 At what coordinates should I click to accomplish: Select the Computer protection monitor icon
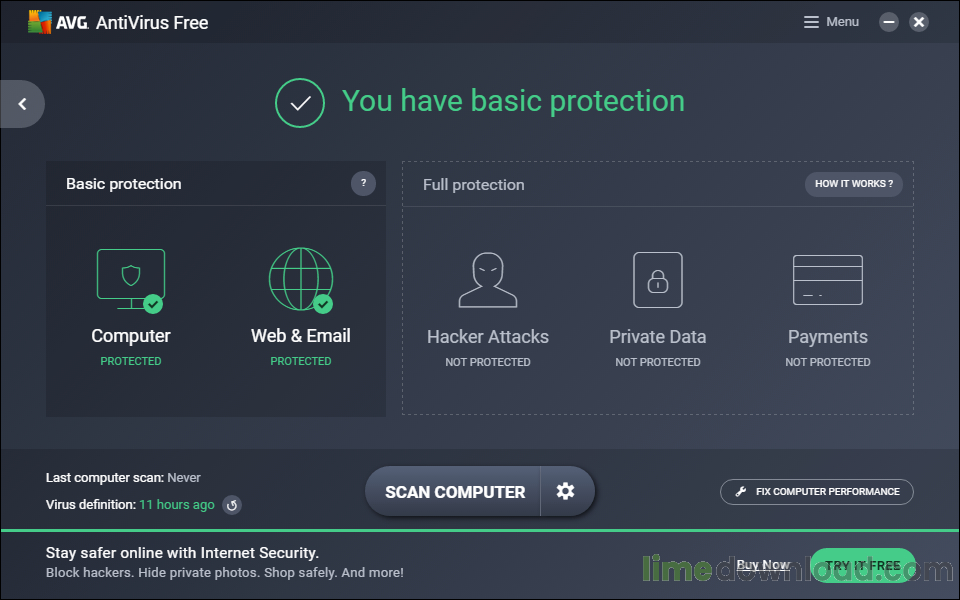click(x=130, y=278)
